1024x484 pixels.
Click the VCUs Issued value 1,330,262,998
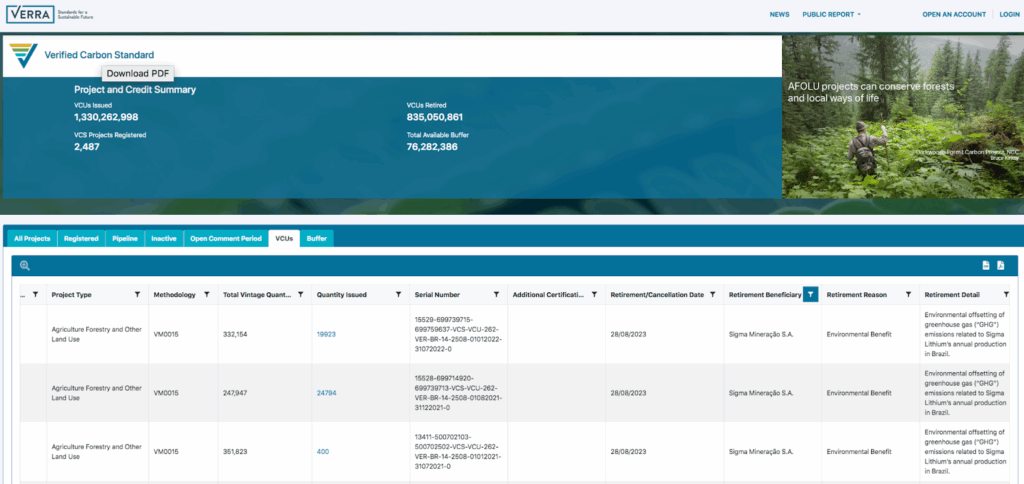coord(106,118)
